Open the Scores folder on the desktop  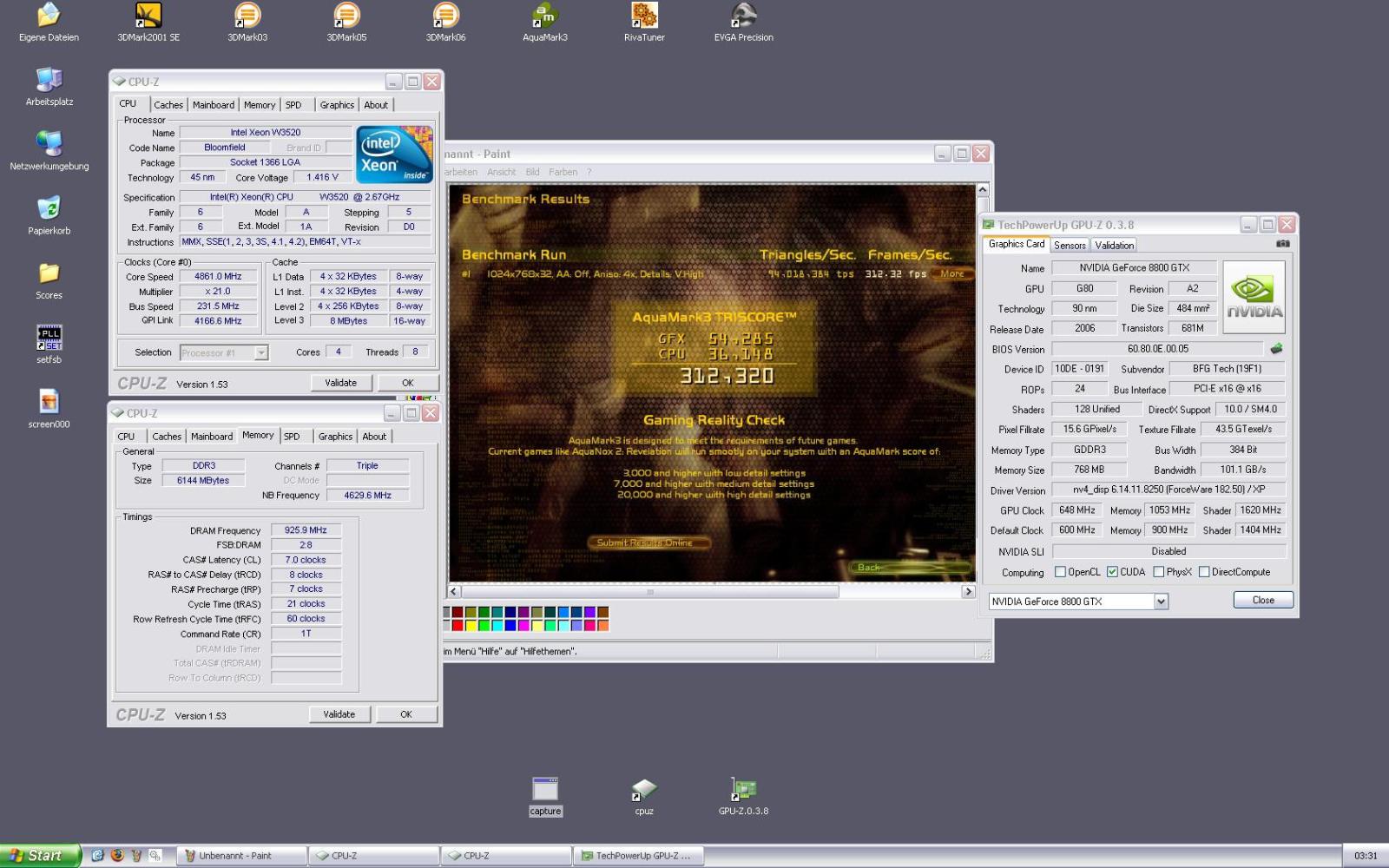pyautogui.click(x=49, y=279)
